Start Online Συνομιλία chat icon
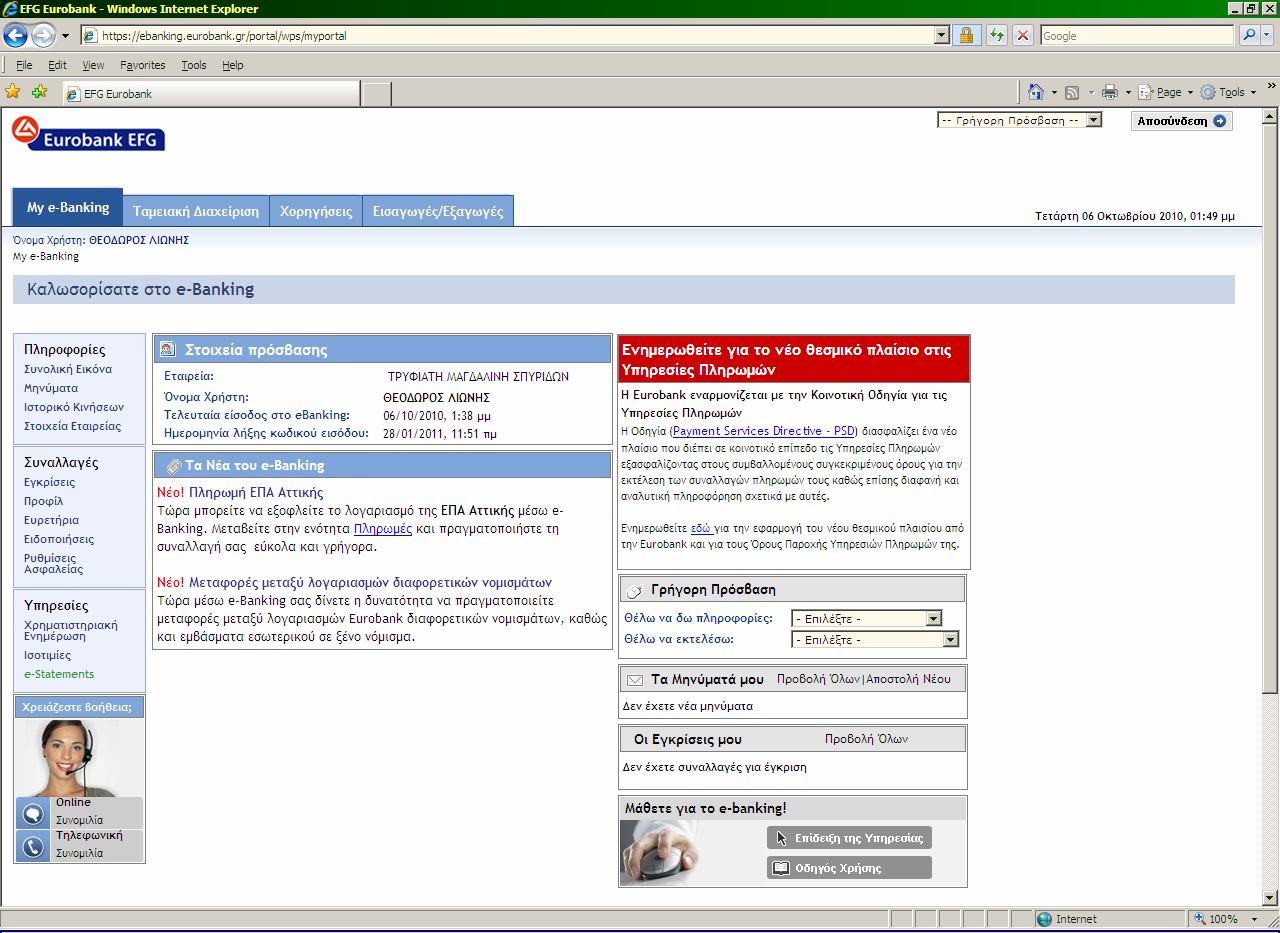Viewport: 1280px width, 933px height. tap(33, 814)
